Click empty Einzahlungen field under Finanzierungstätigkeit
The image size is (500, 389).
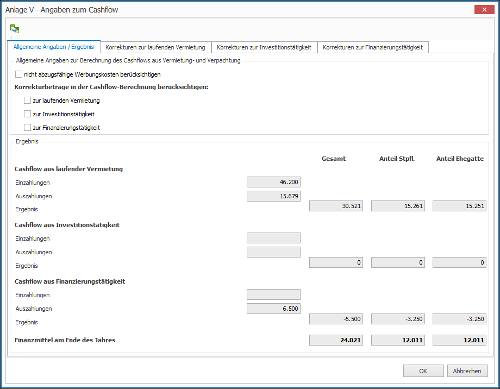[274, 294]
